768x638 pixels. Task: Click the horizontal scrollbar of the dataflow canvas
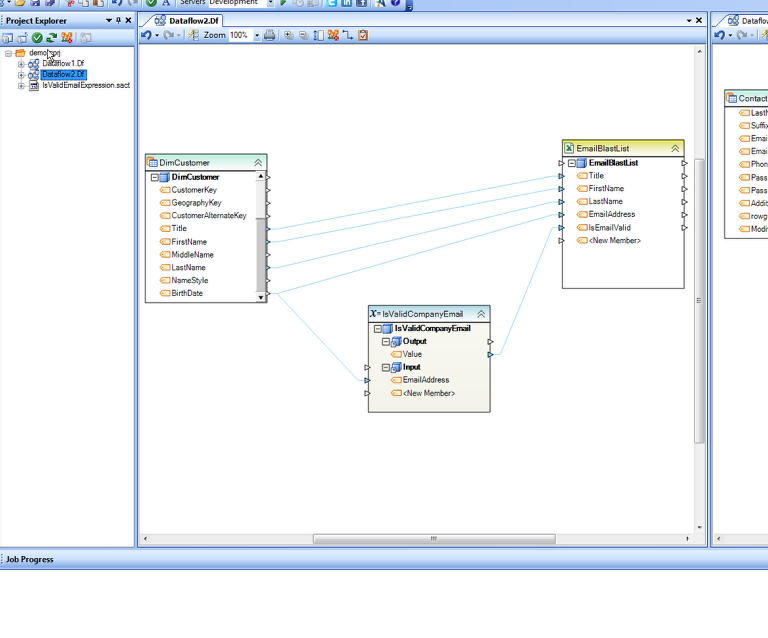[x=433, y=539]
